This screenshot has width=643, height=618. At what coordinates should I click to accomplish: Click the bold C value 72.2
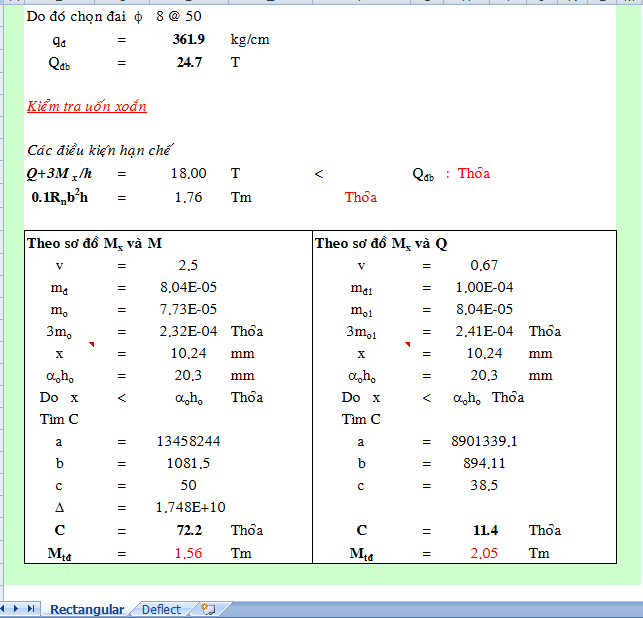[x=188, y=530]
